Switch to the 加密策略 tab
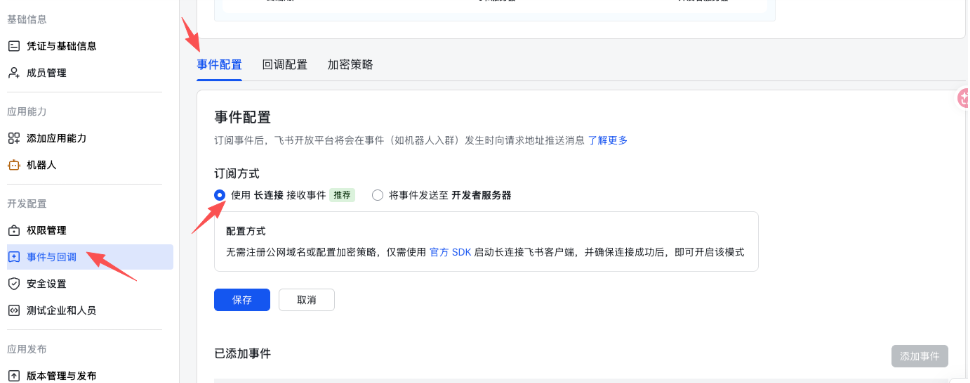Image resolution: width=970 pixels, height=383 pixels. [x=350, y=64]
